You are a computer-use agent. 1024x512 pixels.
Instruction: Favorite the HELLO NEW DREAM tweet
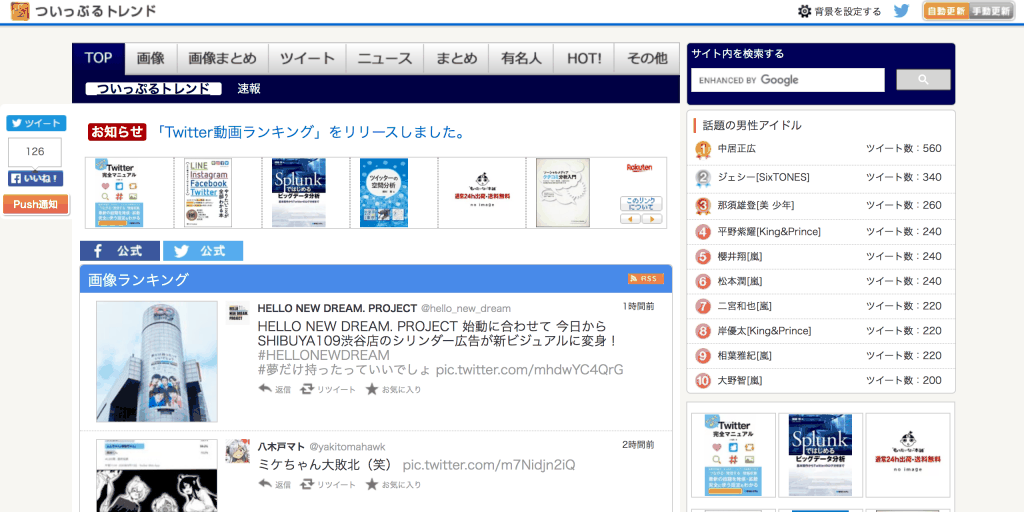click(x=393, y=389)
